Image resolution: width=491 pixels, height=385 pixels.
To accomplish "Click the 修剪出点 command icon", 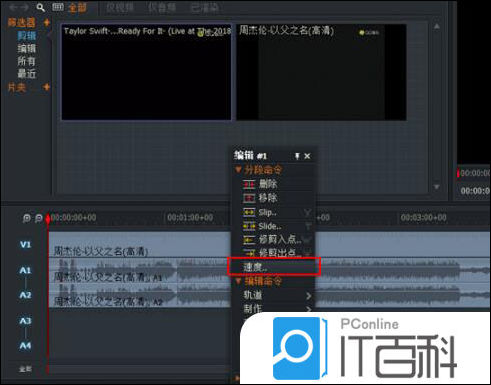I will pos(249,253).
